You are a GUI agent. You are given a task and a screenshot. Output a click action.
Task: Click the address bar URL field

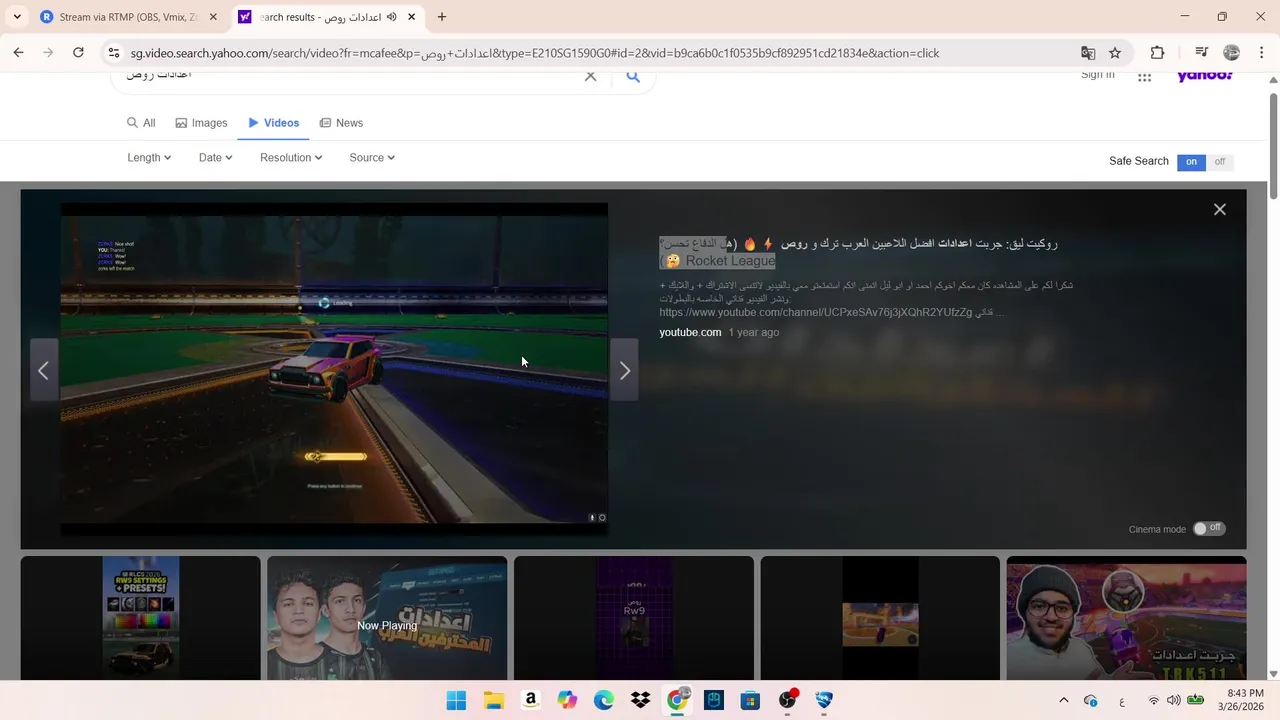tap(600, 53)
